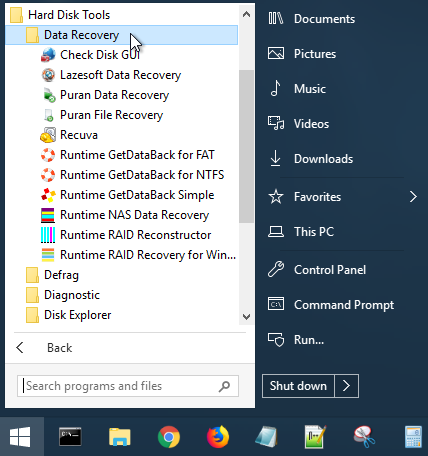
Task: Click the Control Panel wrench icon
Action: coord(276,269)
